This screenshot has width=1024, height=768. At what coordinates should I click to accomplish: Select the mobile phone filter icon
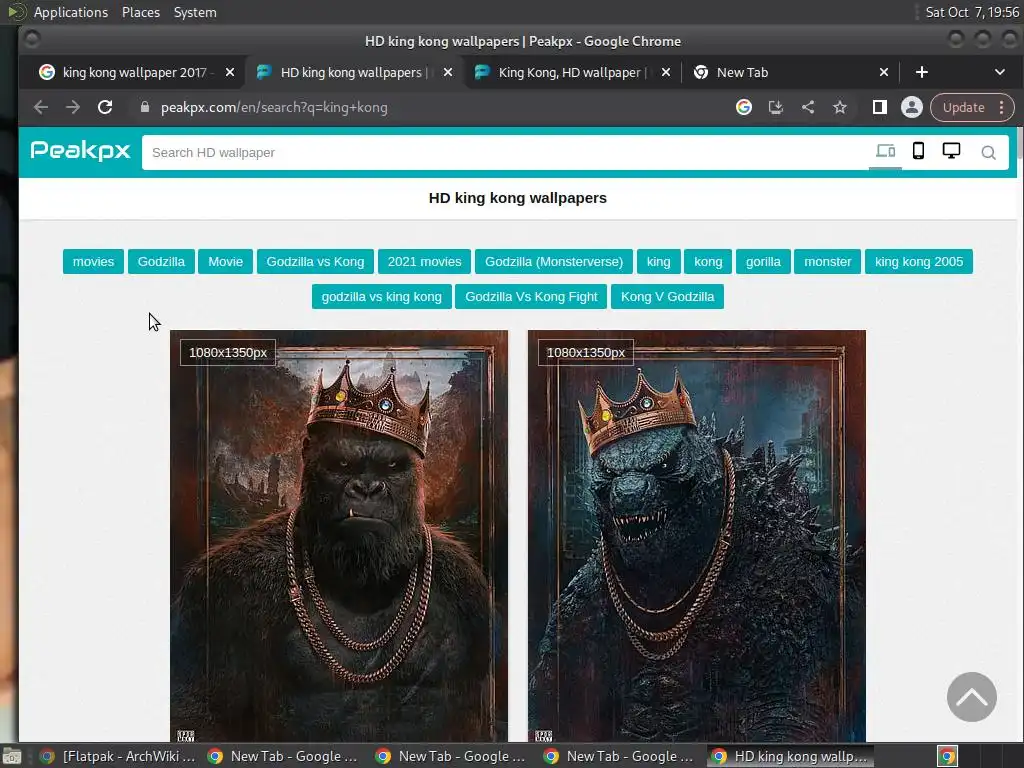[x=918, y=151]
